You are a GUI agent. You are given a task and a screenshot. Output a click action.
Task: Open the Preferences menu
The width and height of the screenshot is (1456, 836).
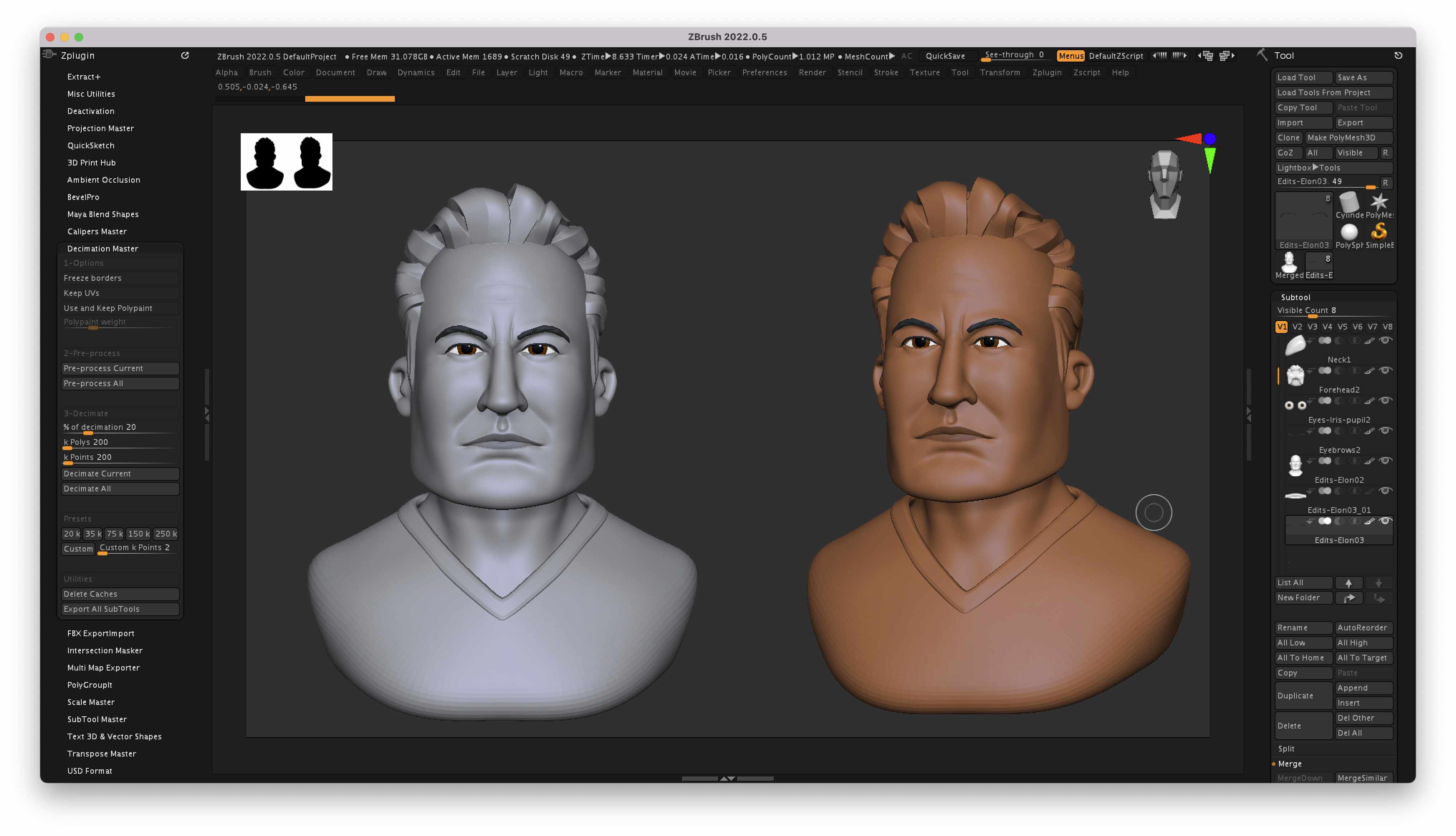pos(764,72)
